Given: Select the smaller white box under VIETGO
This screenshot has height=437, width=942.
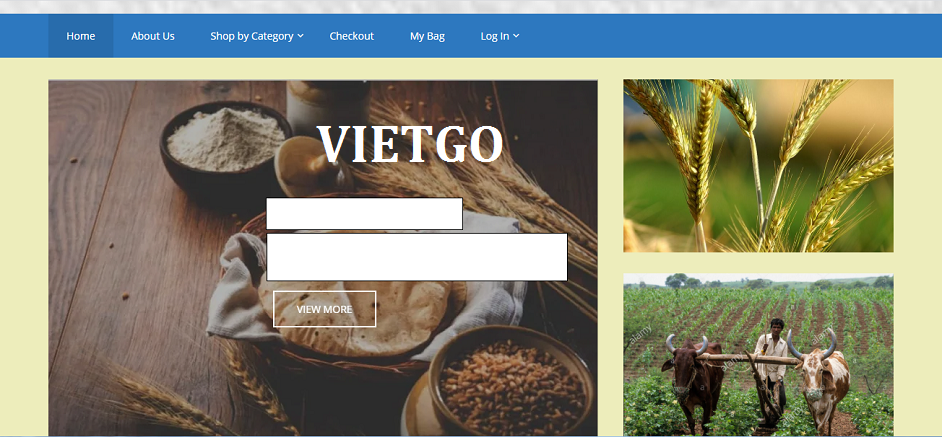Looking at the screenshot, I should 364,213.
